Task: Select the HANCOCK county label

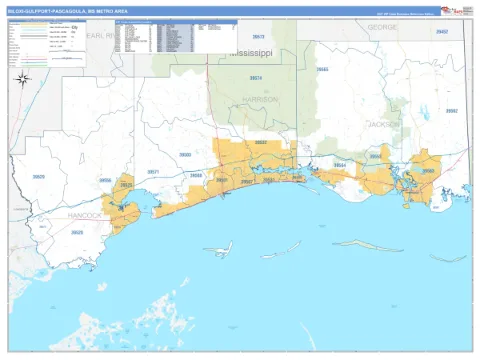Action: [x=85, y=216]
